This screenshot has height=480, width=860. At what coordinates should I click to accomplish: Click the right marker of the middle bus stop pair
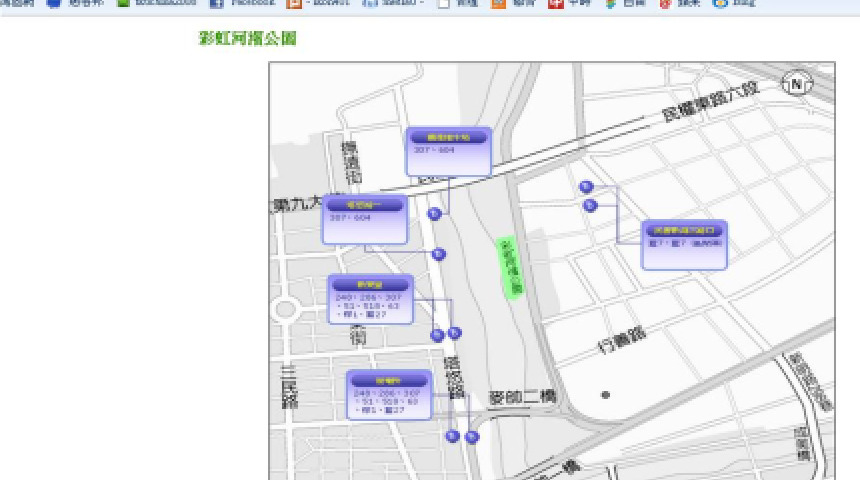pos(455,333)
